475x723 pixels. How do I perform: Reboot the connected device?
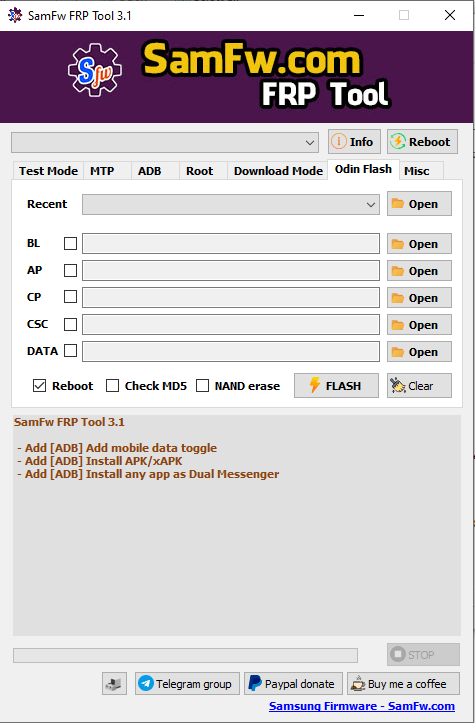click(422, 142)
